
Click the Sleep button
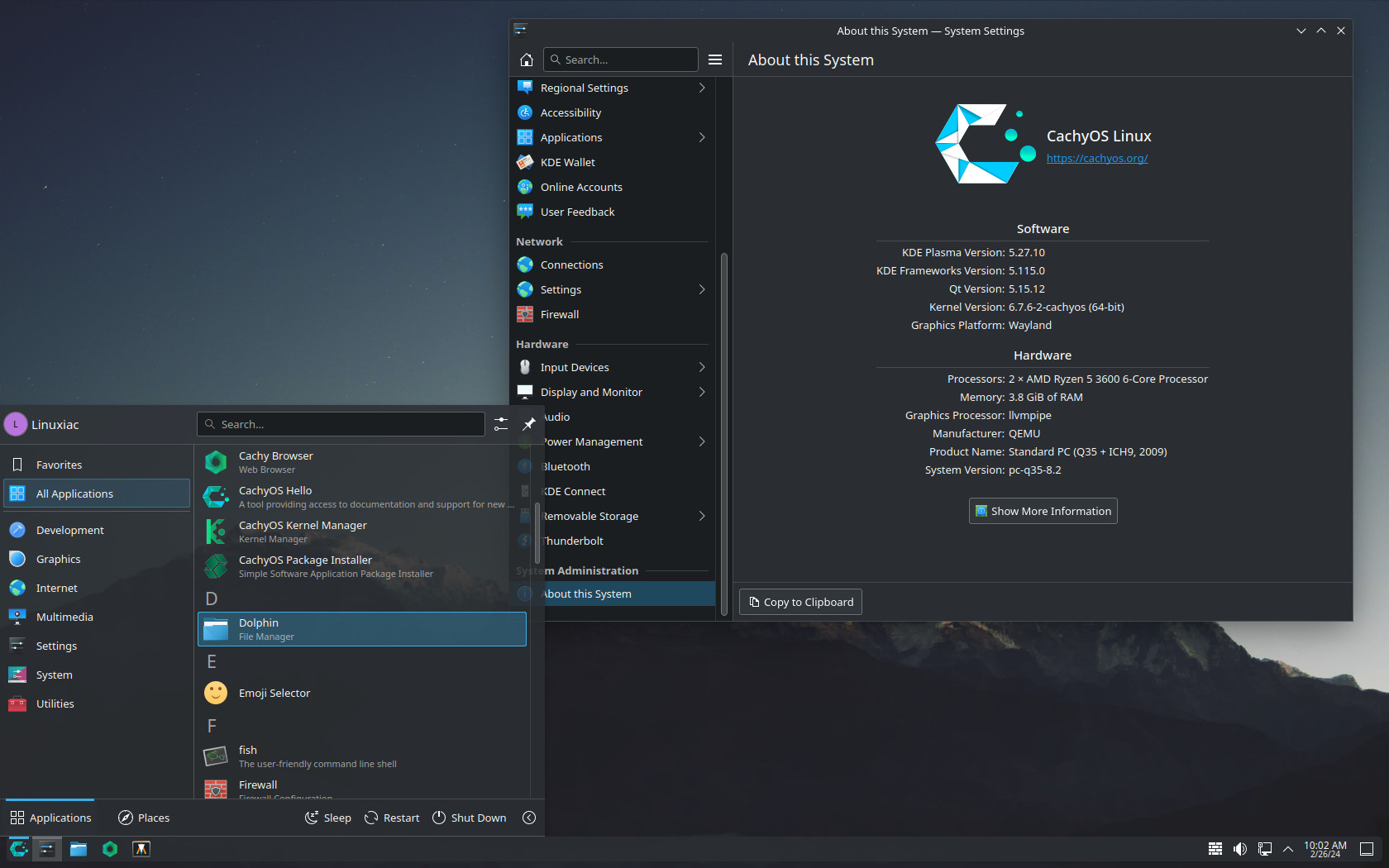coord(328,818)
